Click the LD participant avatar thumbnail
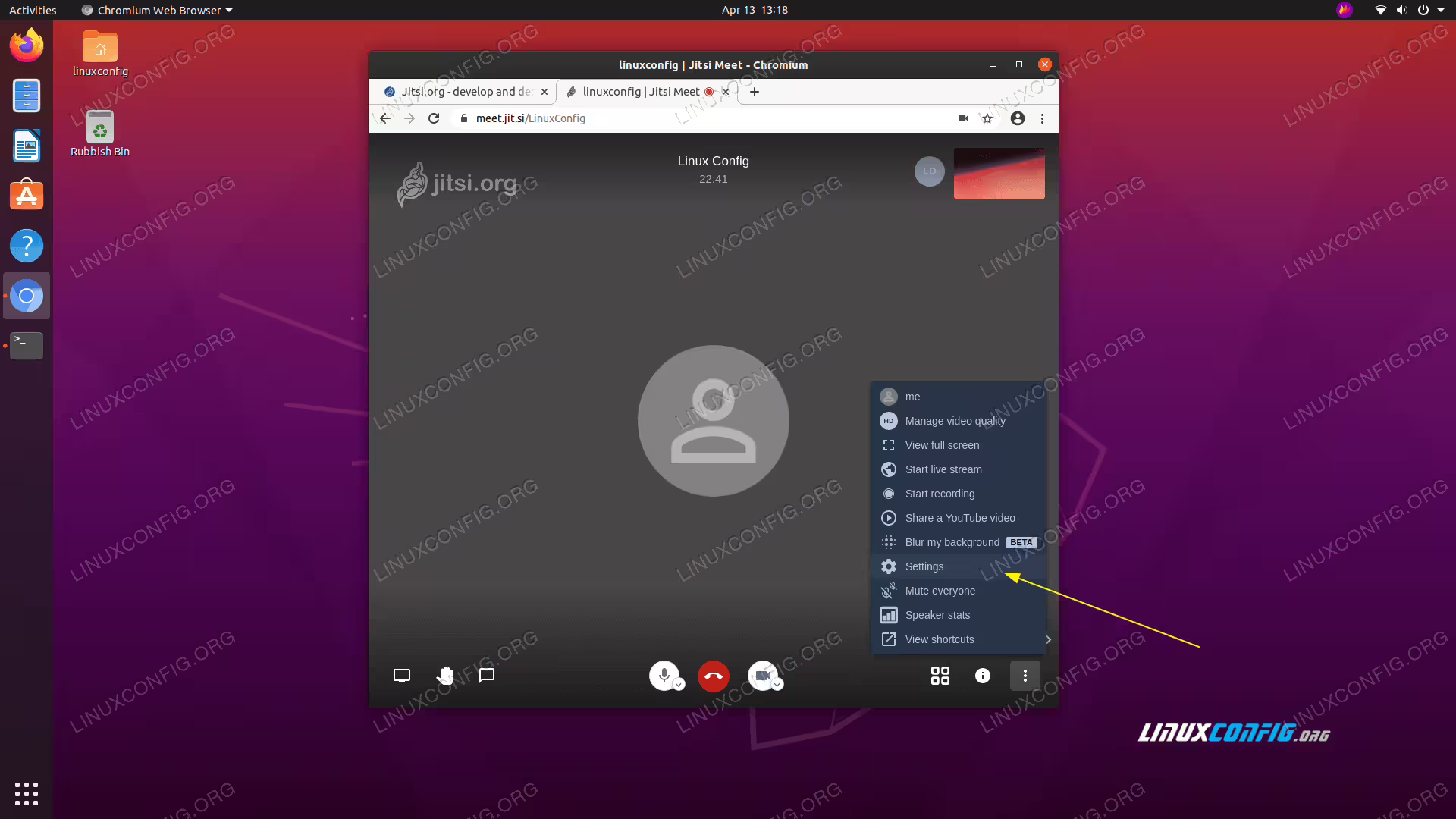The width and height of the screenshot is (1456, 819). [930, 171]
